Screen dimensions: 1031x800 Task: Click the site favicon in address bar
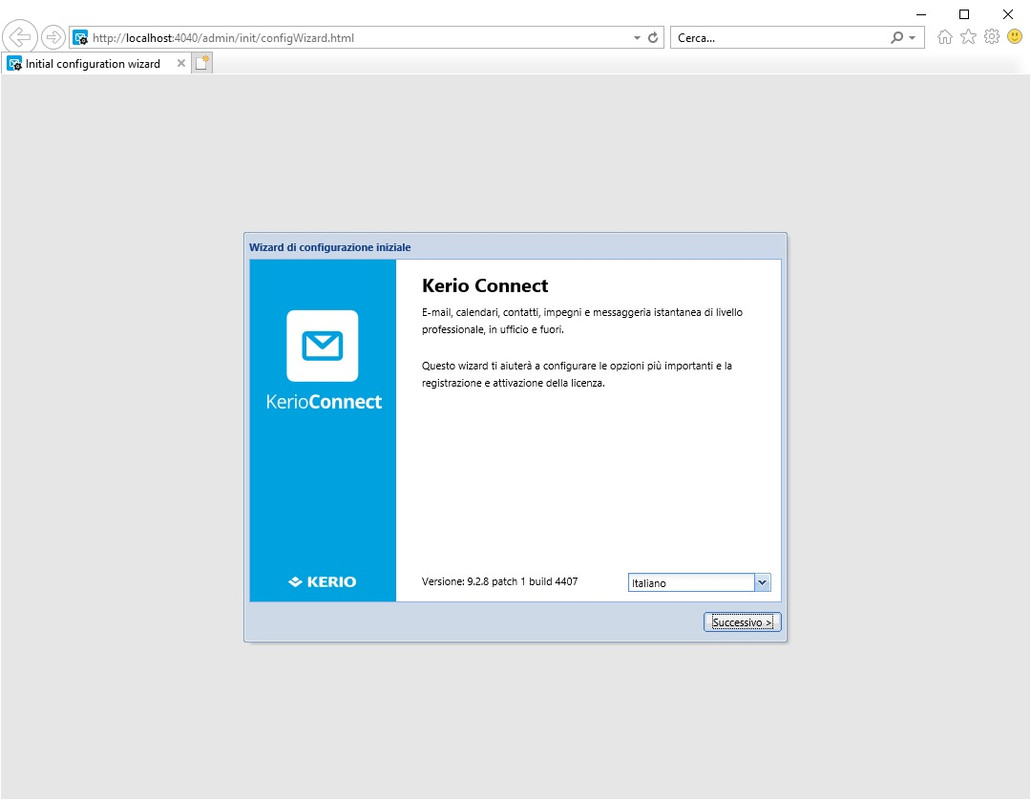tap(81, 38)
